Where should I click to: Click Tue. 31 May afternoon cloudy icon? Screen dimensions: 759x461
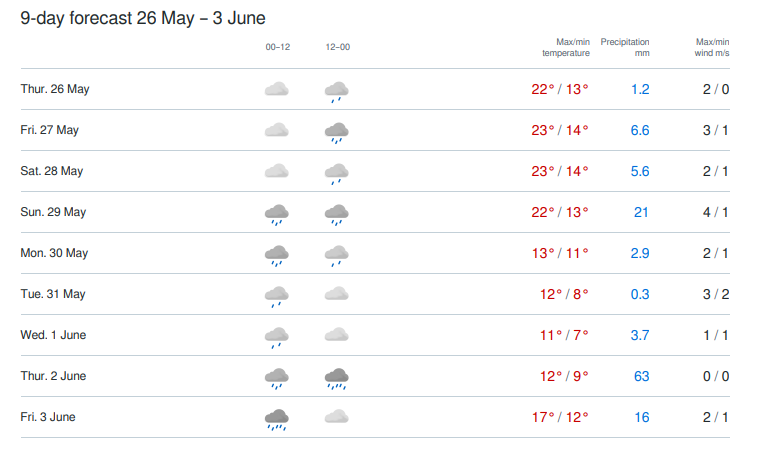pos(336,294)
